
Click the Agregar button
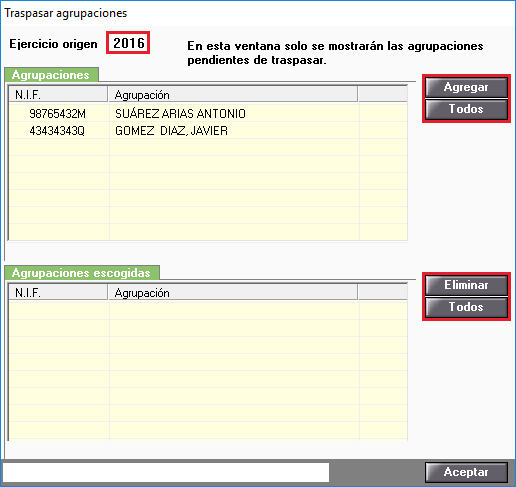[x=466, y=87]
